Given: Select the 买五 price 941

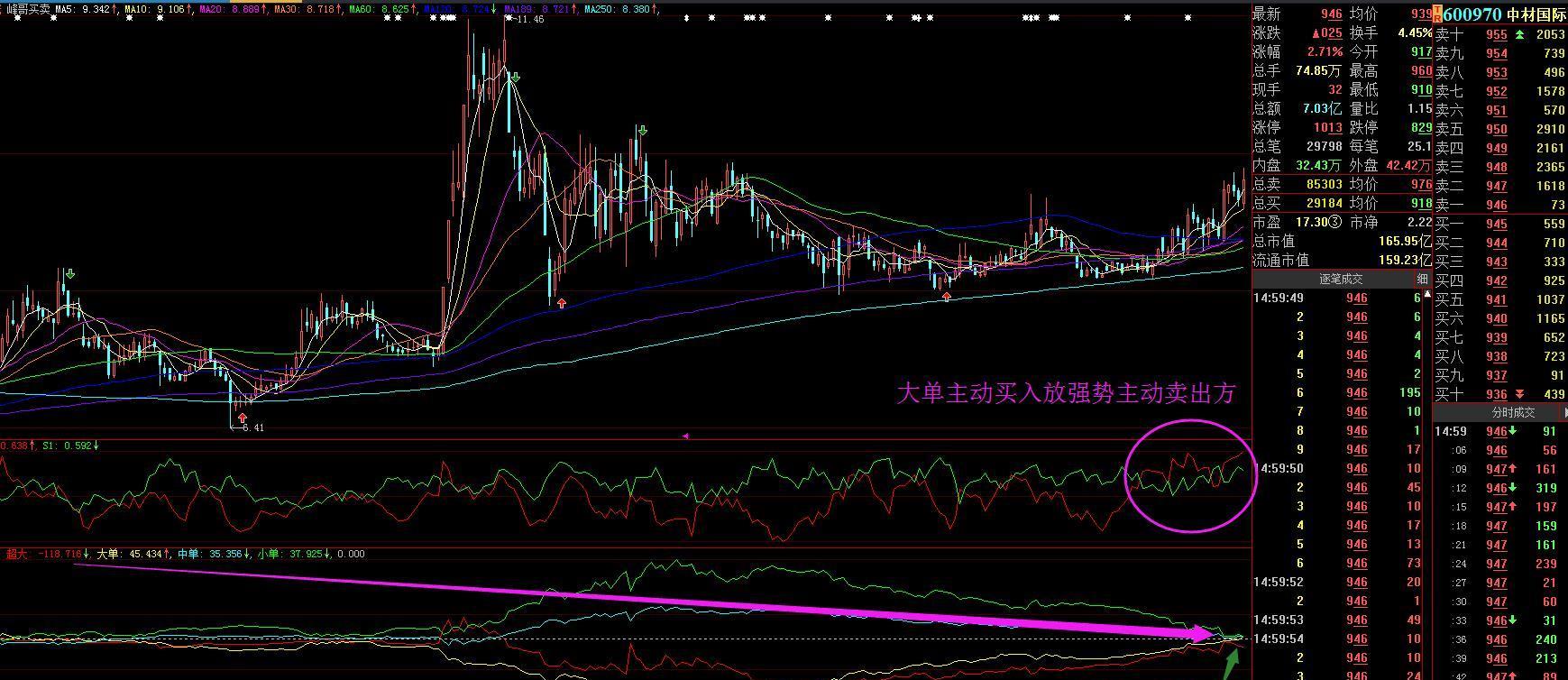Looking at the screenshot, I should pyautogui.click(x=1497, y=299).
